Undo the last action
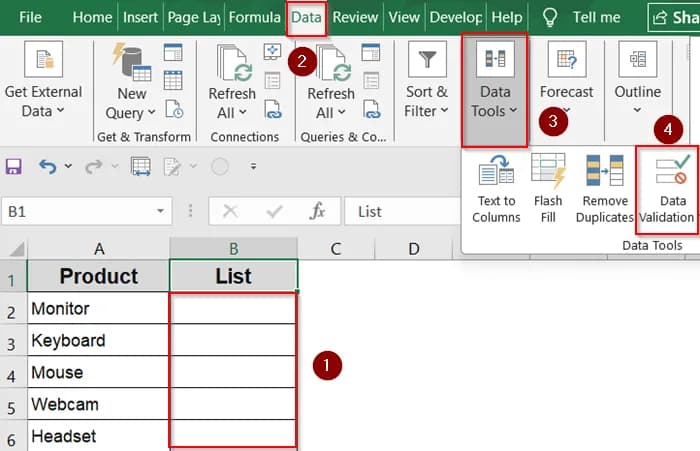The height and width of the screenshot is (451, 700). (47, 167)
